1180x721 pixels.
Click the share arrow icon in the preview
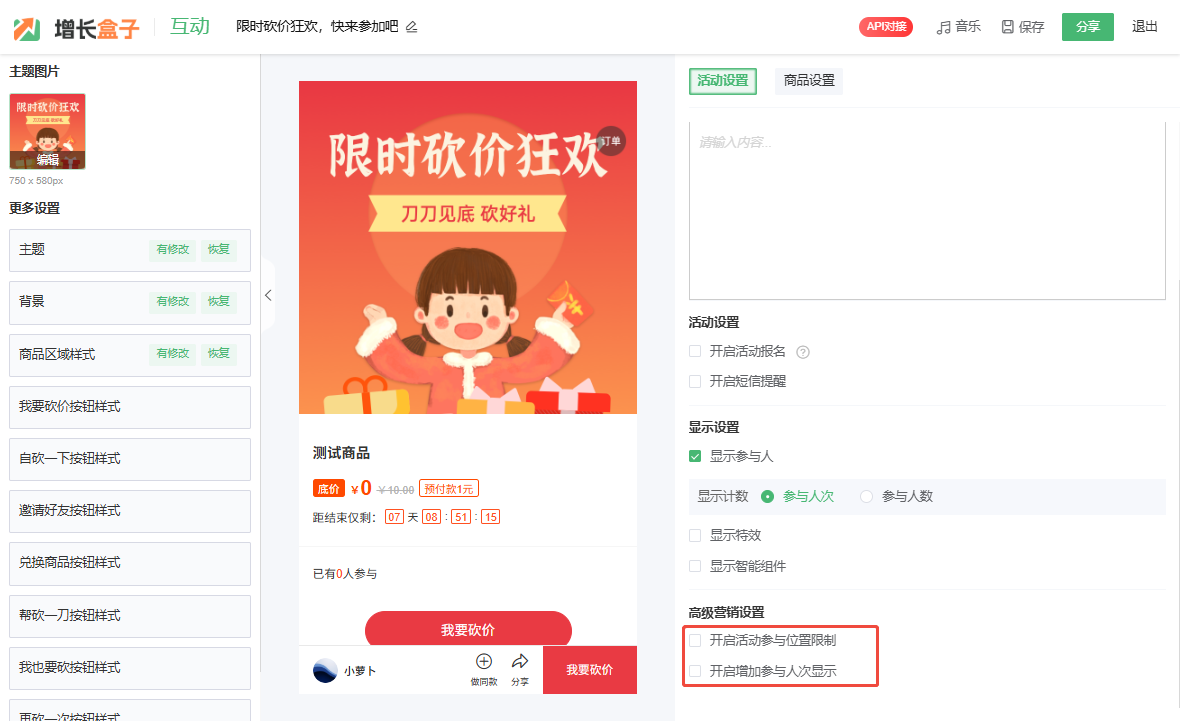[520, 662]
